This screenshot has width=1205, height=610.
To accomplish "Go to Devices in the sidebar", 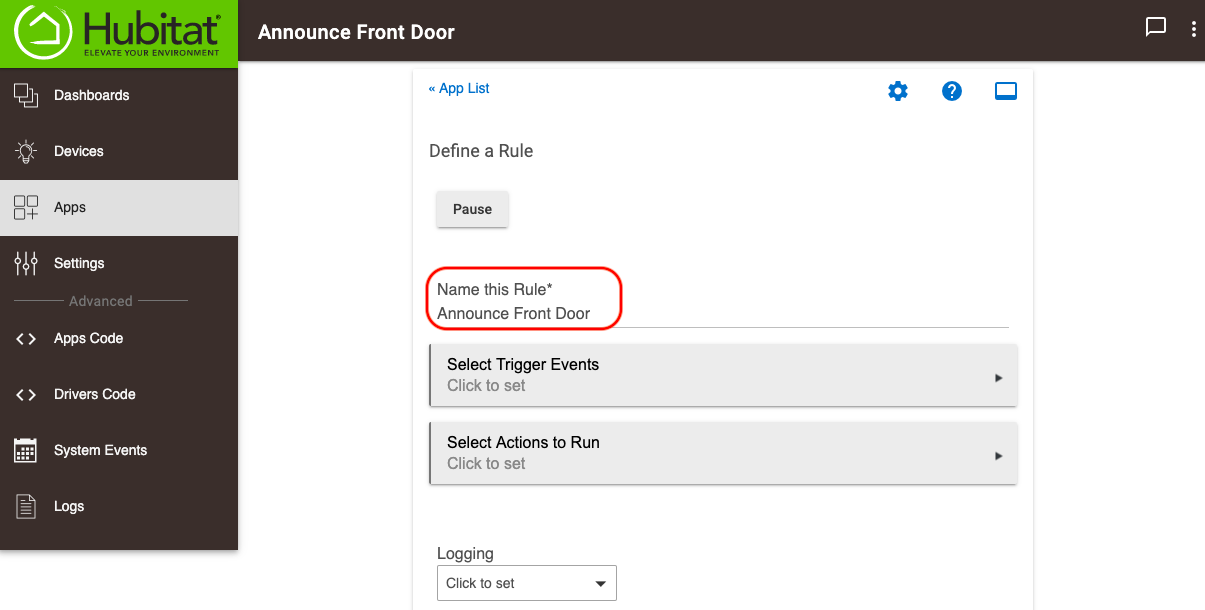I will (119, 152).
